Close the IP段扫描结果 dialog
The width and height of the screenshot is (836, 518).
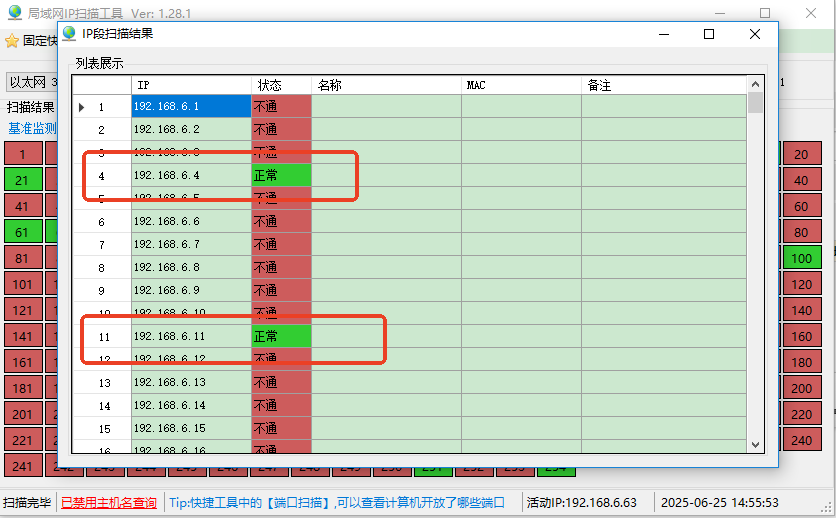[755, 34]
